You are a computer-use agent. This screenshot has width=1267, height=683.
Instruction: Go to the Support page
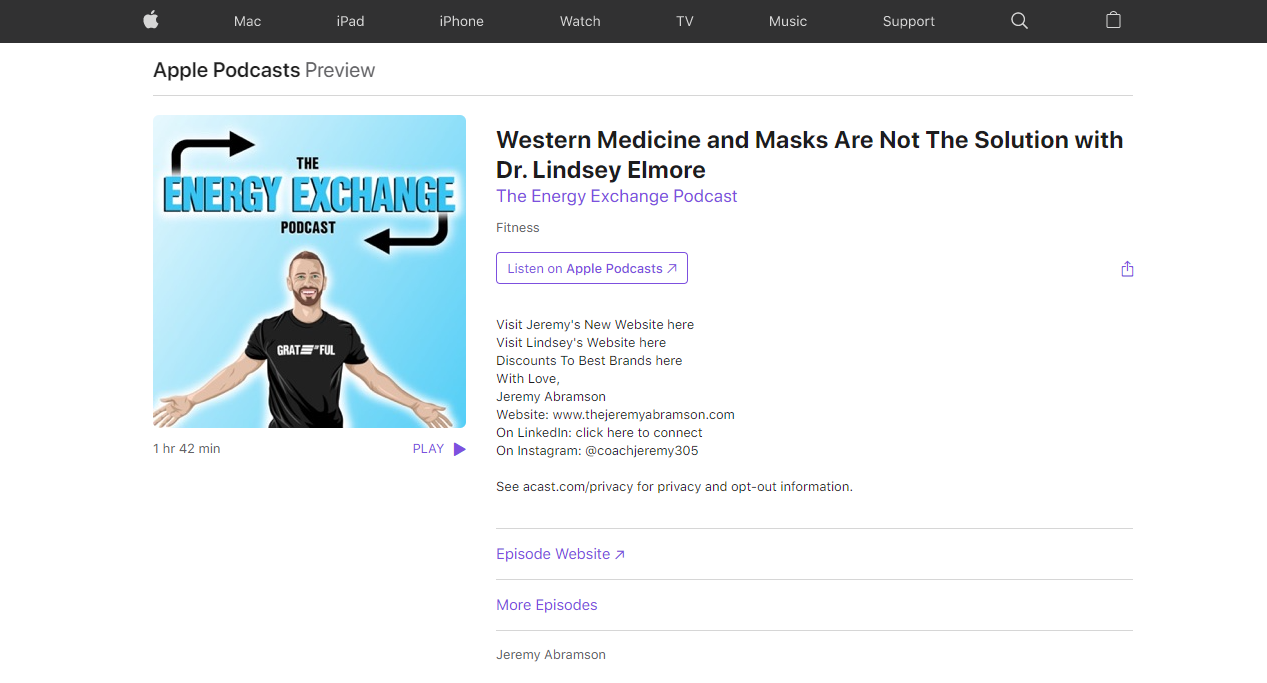click(908, 21)
